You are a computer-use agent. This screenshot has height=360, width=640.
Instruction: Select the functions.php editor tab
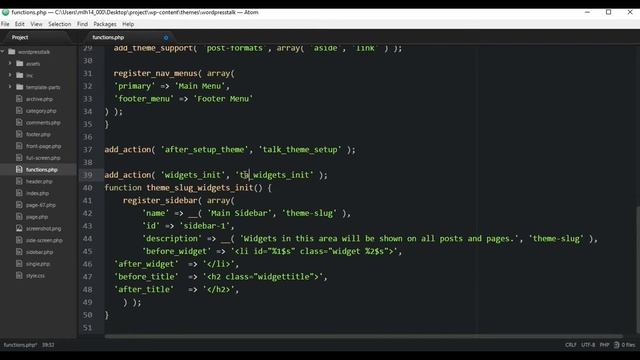tap(108, 37)
